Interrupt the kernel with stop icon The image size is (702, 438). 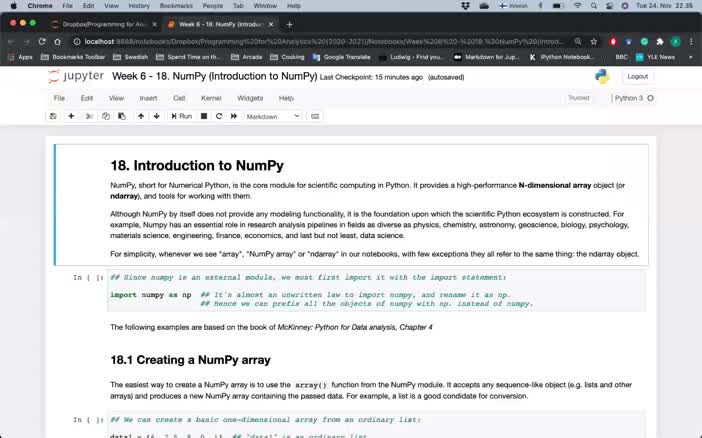(204, 116)
